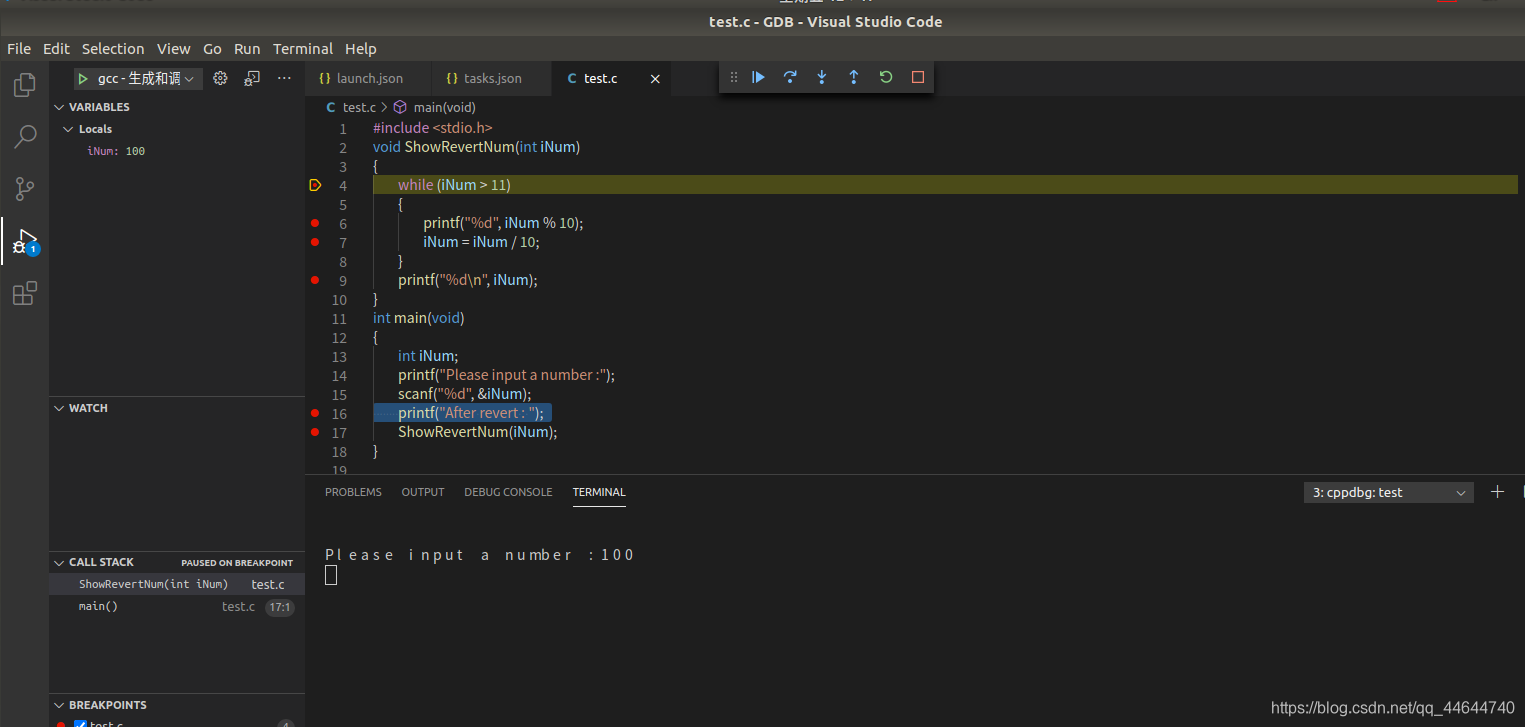Viewport: 1525px width, 727px height.
Task: Create new terminal with plus icon
Action: coord(1497,492)
